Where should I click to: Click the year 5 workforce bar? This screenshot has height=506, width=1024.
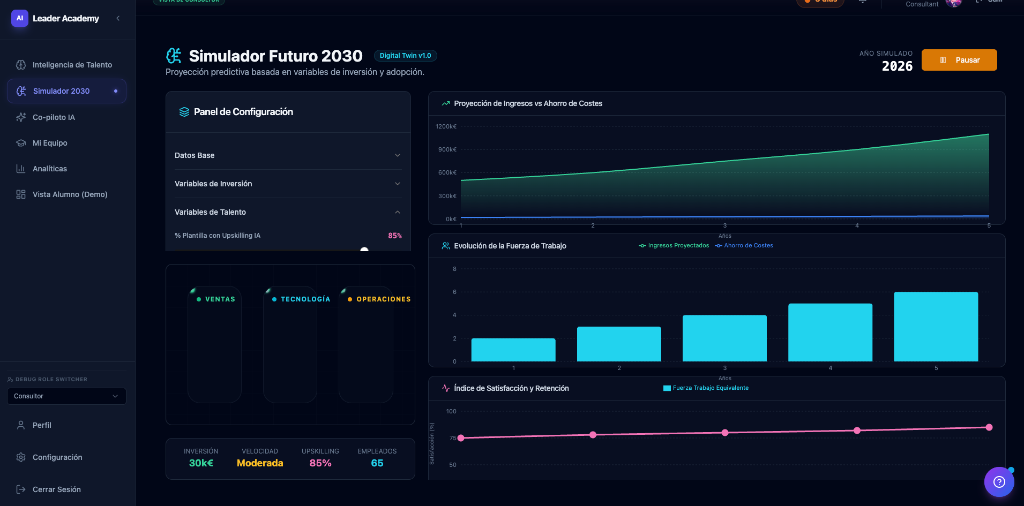(936, 326)
